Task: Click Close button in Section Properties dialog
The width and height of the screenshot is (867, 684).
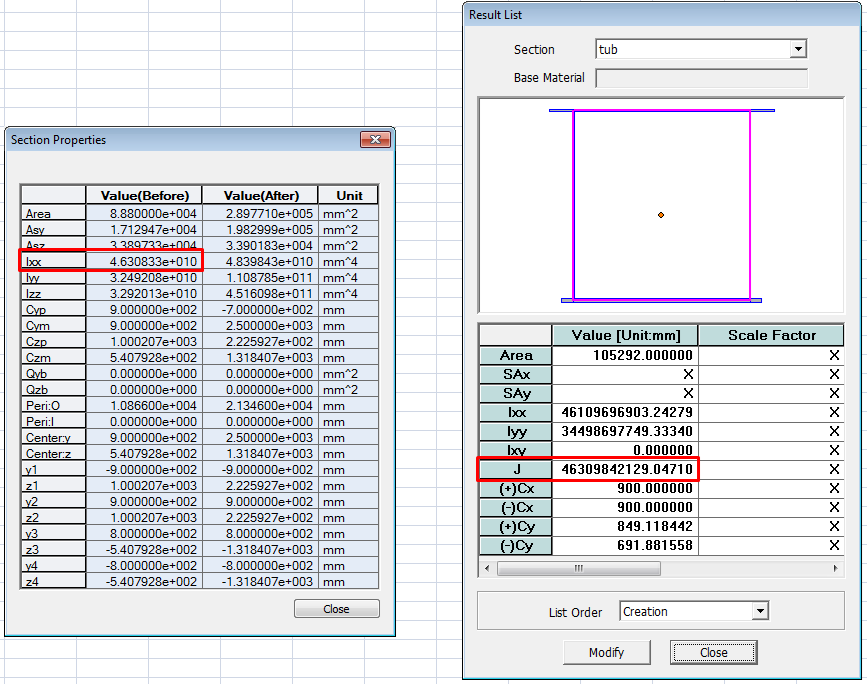Action: (336, 609)
